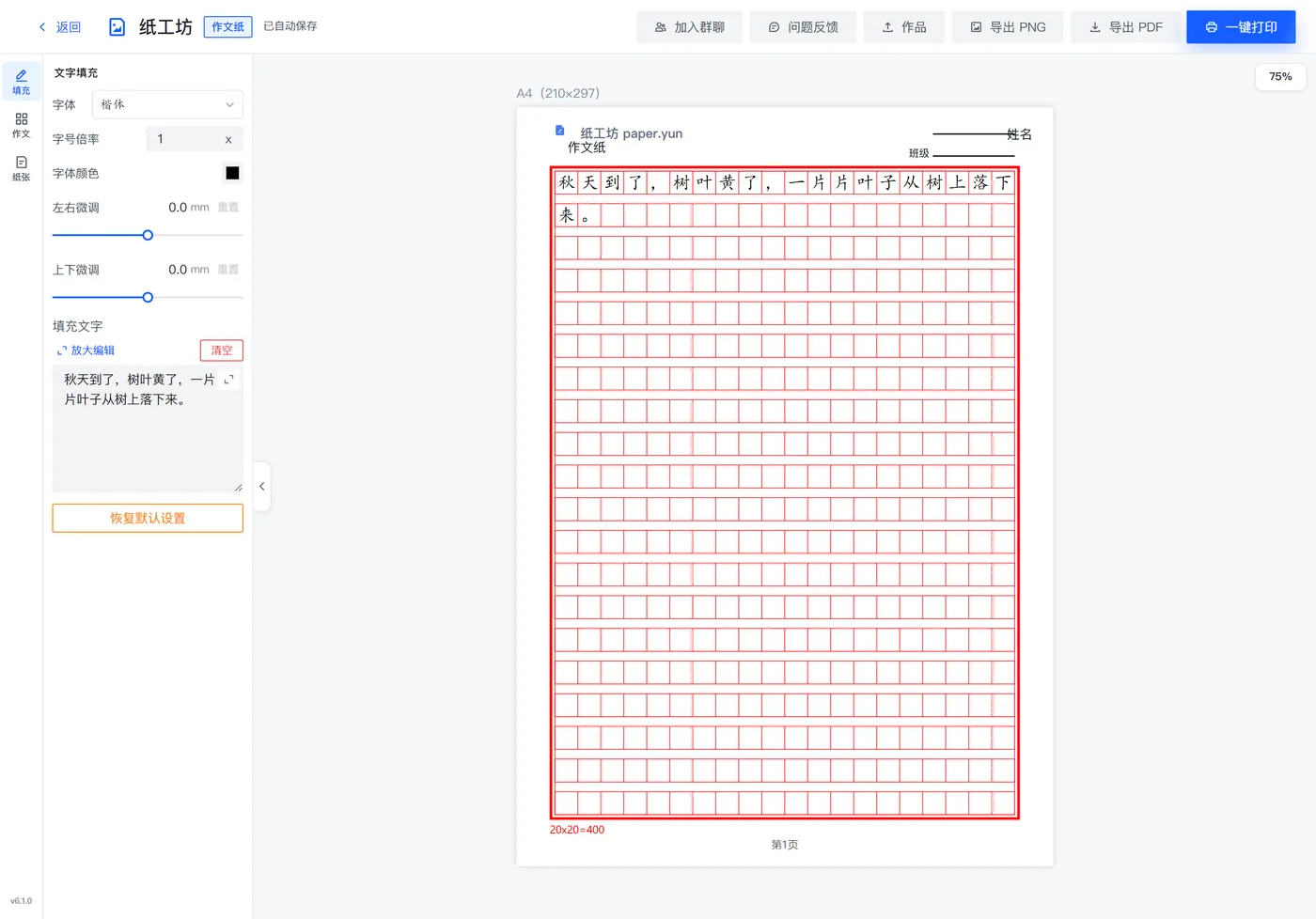
Task: Expand the text area via corner icon
Action: click(228, 380)
